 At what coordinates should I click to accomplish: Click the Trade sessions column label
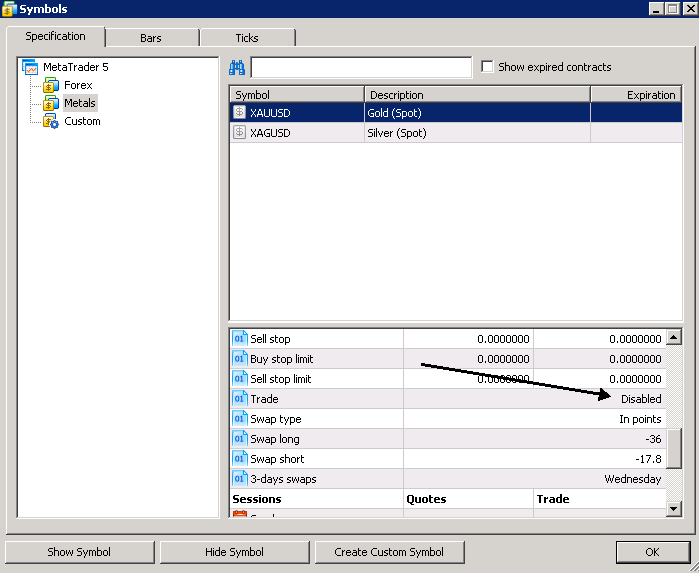point(553,499)
